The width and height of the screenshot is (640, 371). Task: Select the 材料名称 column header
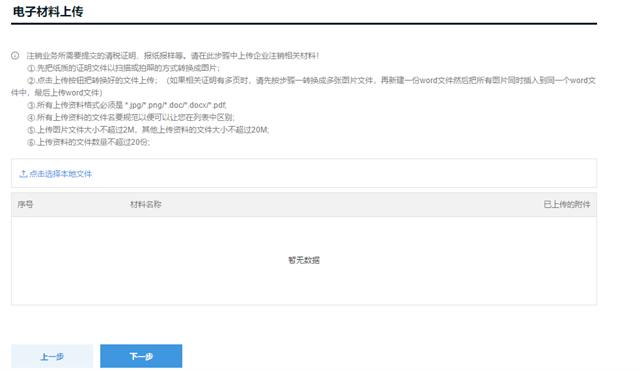146,204
